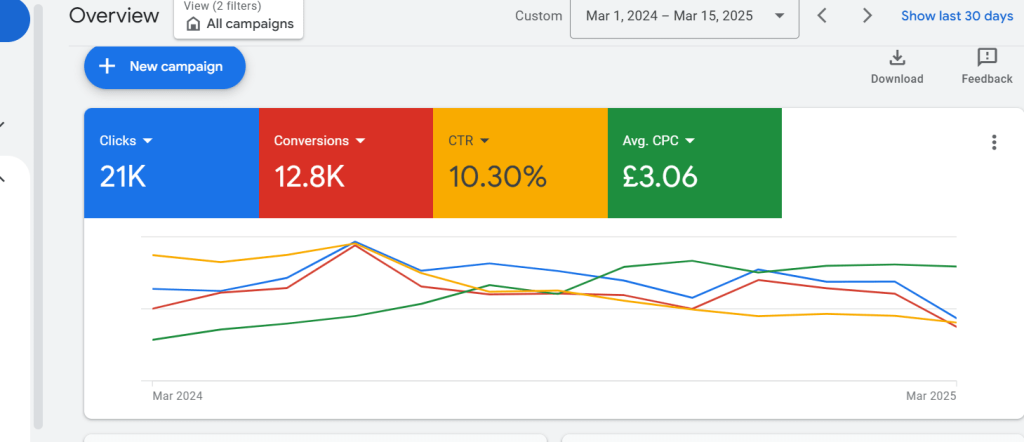Viewport: 1024px width, 442px height.
Task: Open the Feedback icon
Action: coord(986,58)
